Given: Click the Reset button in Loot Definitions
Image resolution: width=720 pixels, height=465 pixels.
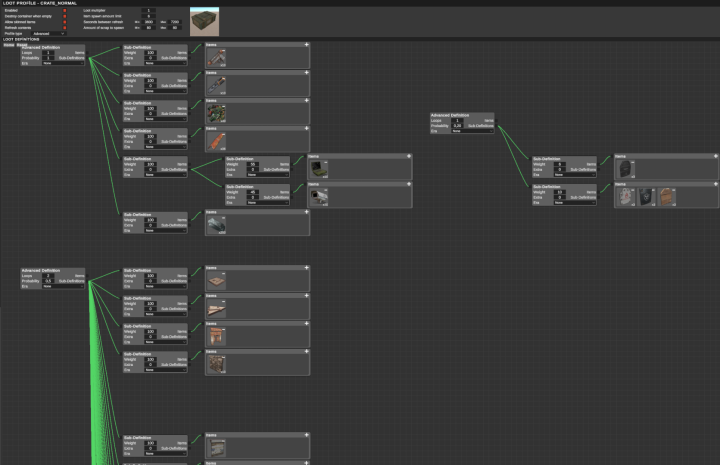Looking at the screenshot, I should coord(22,45).
